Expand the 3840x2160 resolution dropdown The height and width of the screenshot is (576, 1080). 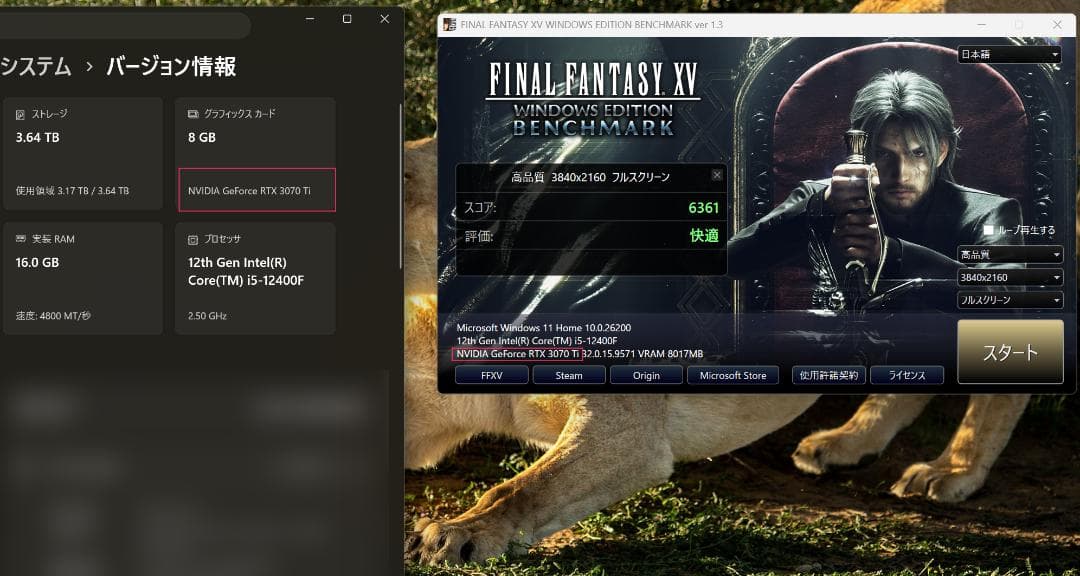point(1010,278)
